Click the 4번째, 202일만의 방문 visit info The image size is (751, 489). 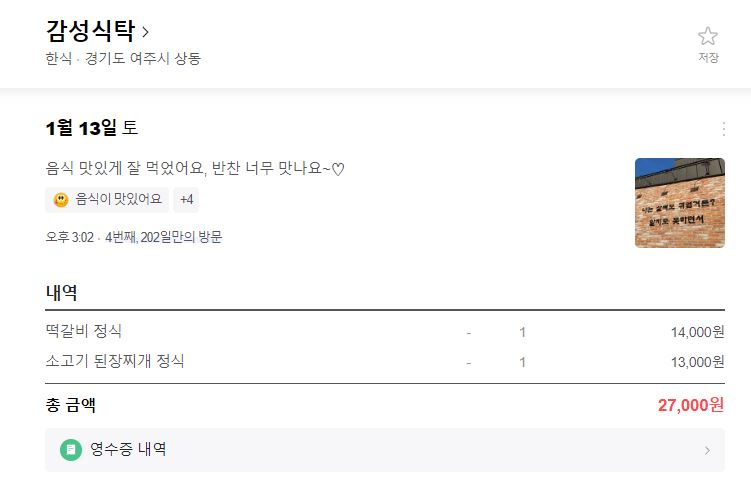pos(163,237)
